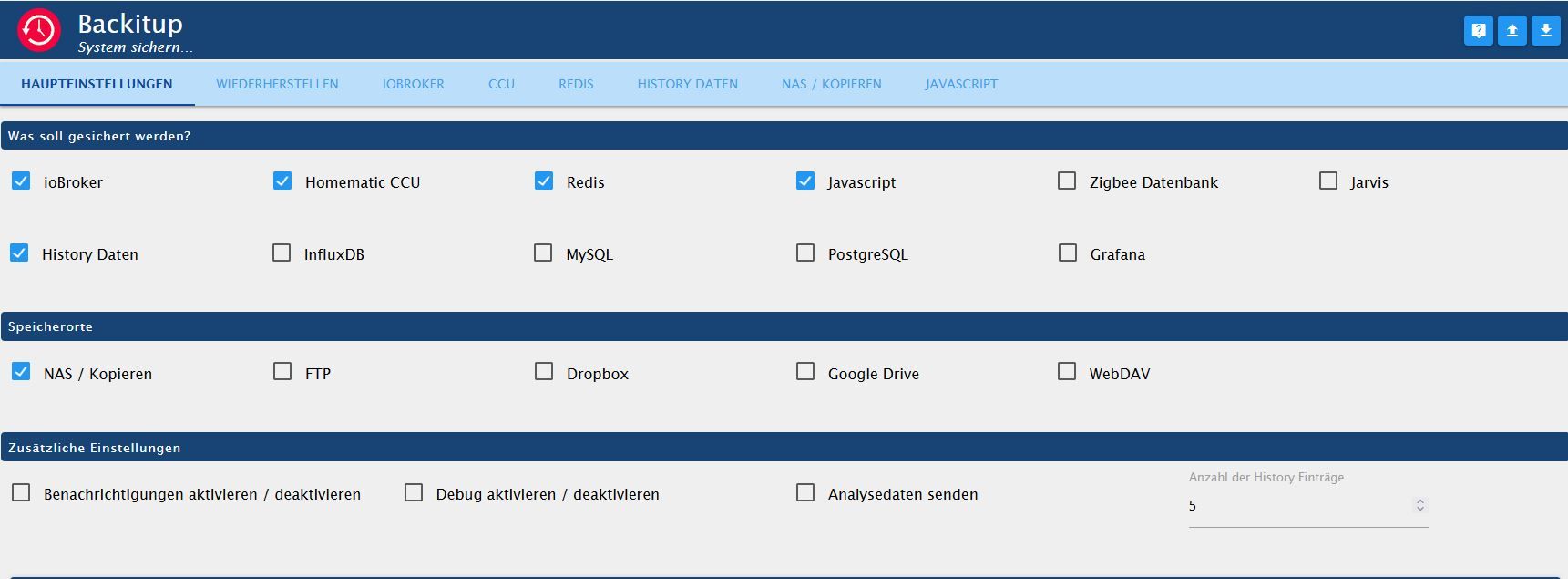The width and height of the screenshot is (1568, 579).
Task: Click the history entries number stepper
Action: coord(1419,505)
